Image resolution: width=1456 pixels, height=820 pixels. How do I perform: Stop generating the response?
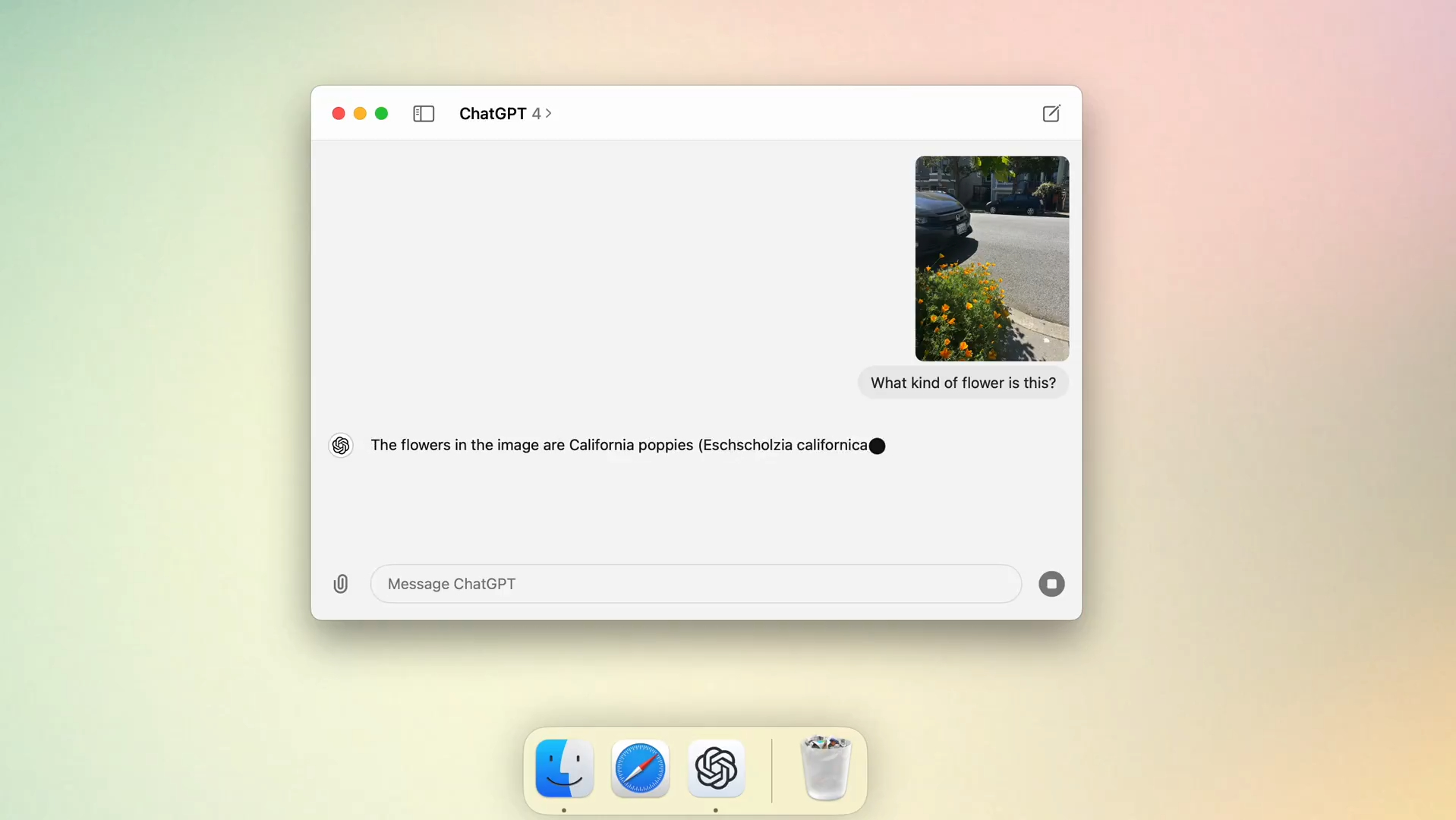tap(1051, 584)
